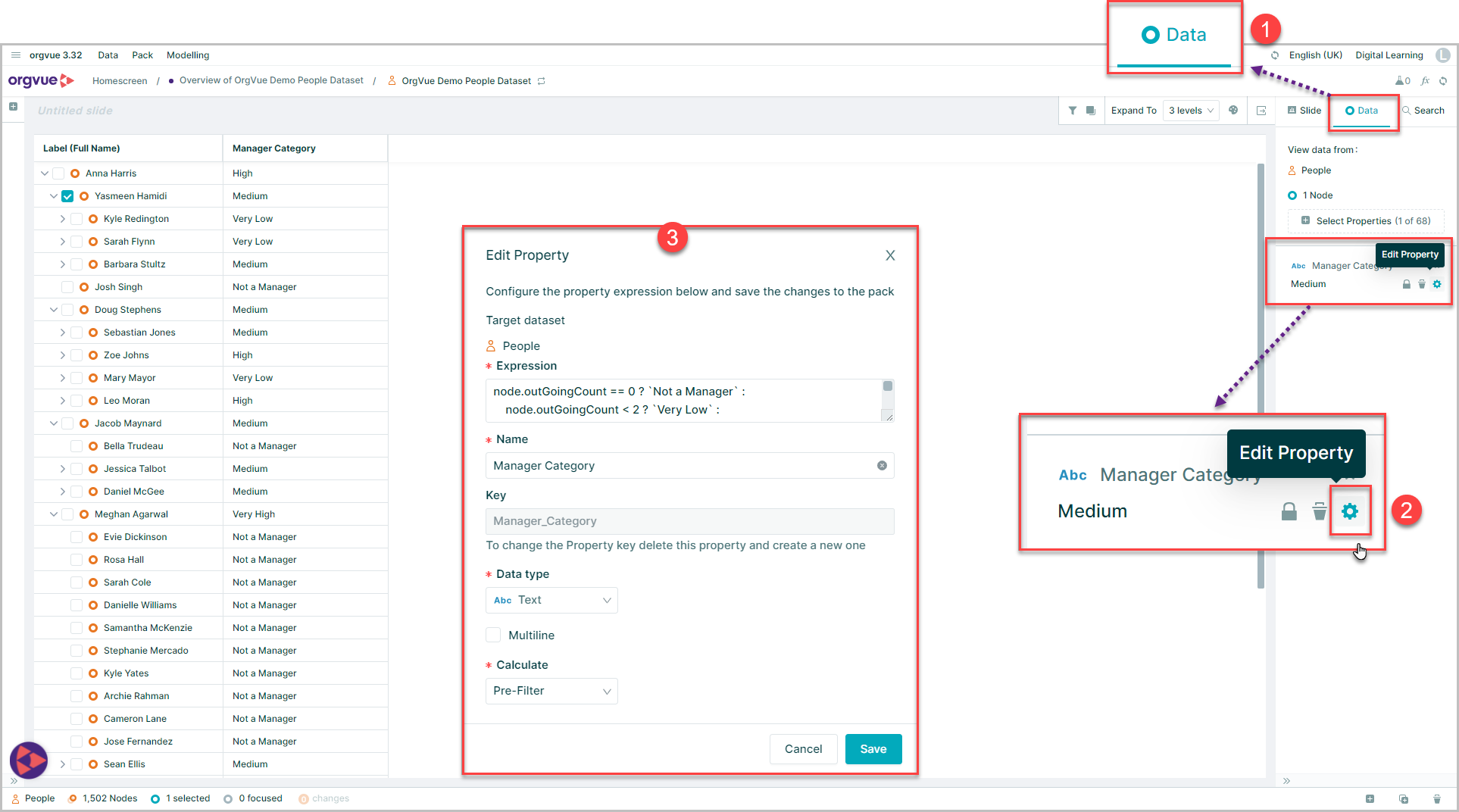Click the orgvue logo
1459x812 pixels.
coord(41,80)
